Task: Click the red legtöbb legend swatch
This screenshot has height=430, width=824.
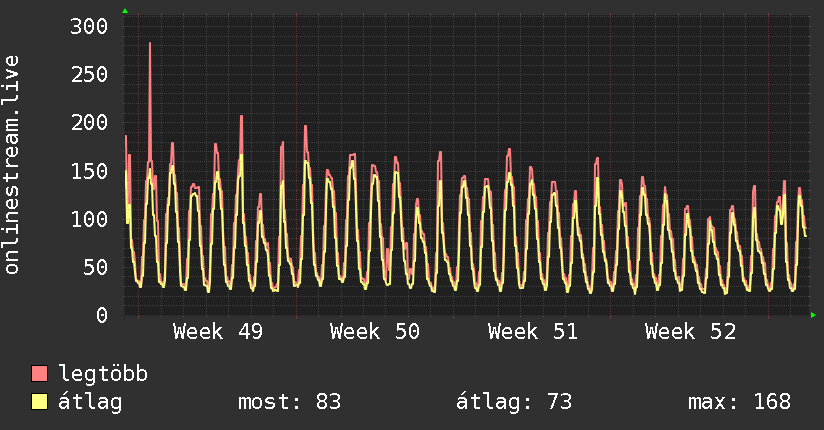Action: click(40, 374)
